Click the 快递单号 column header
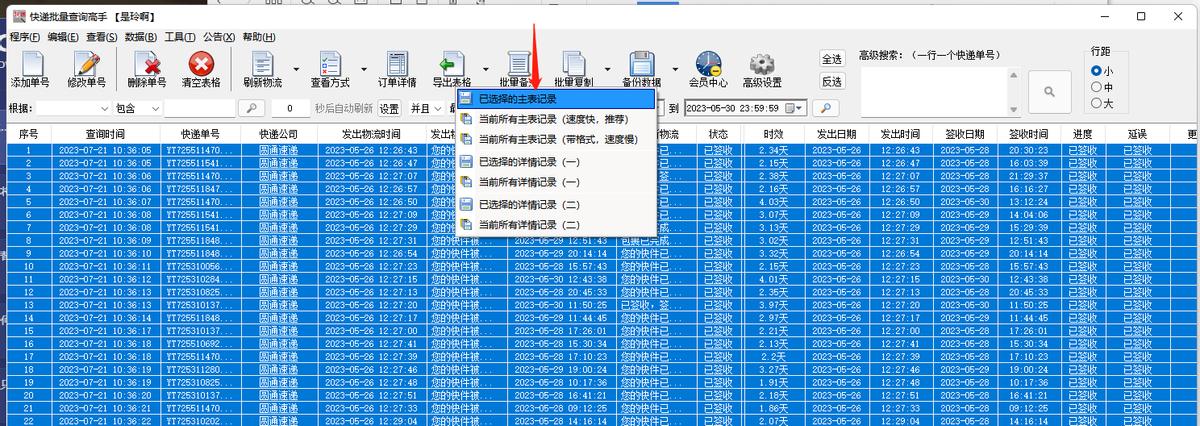The height and width of the screenshot is (426, 1200). tap(200, 133)
